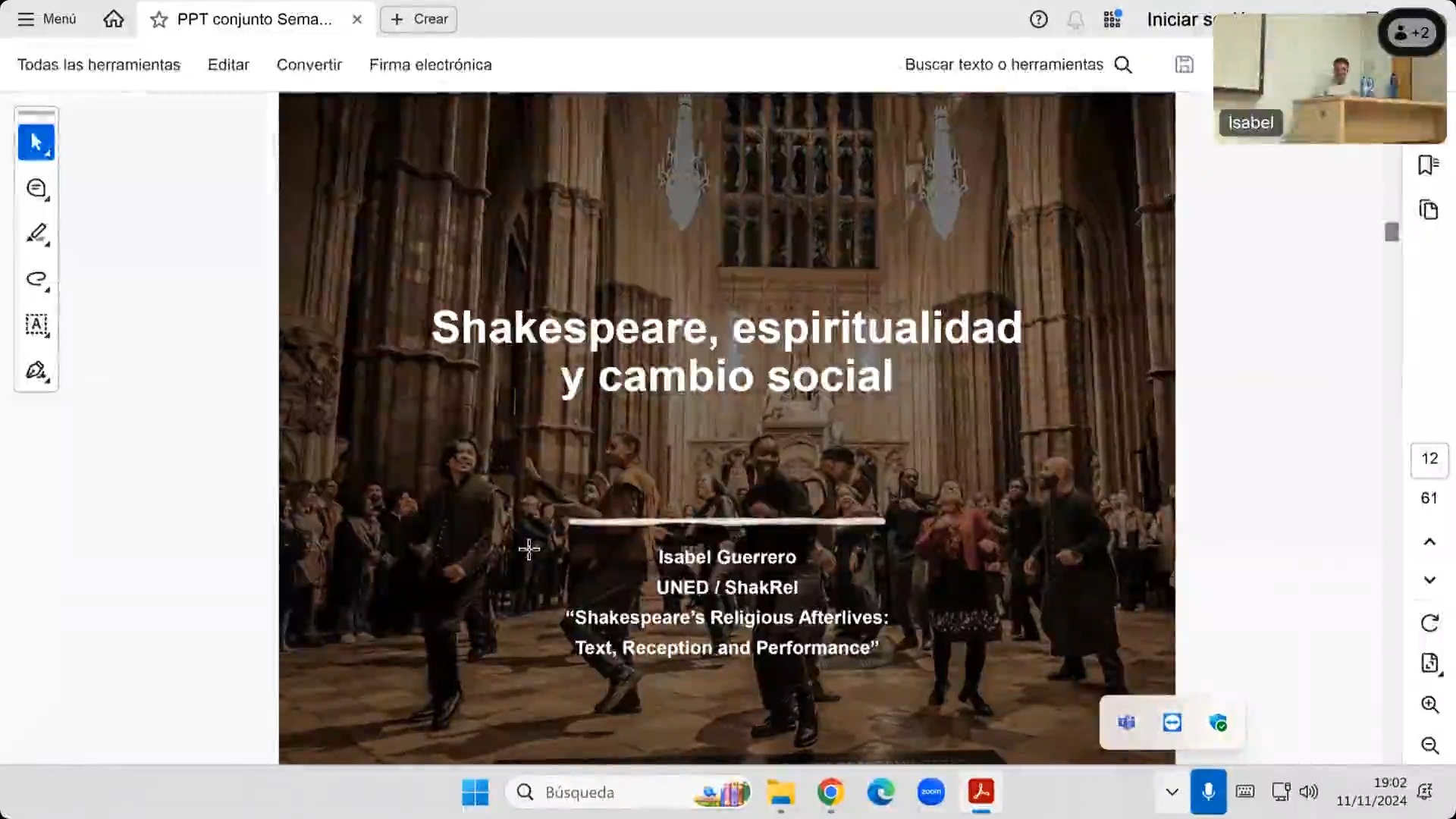Open the bookmarks panel icon

tap(1429, 165)
